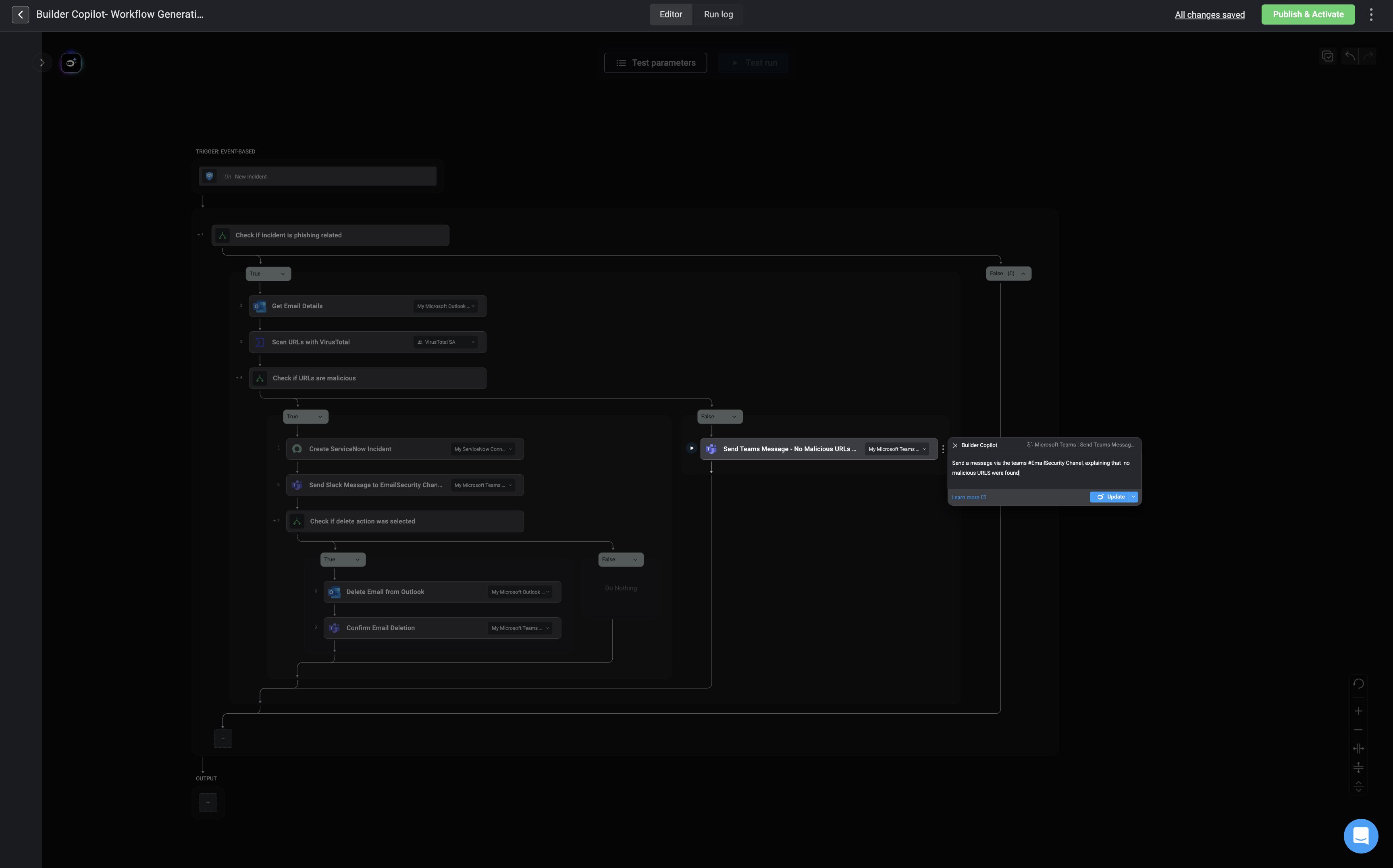Reset canvas view with circular arrow

(x=1358, y=683)
